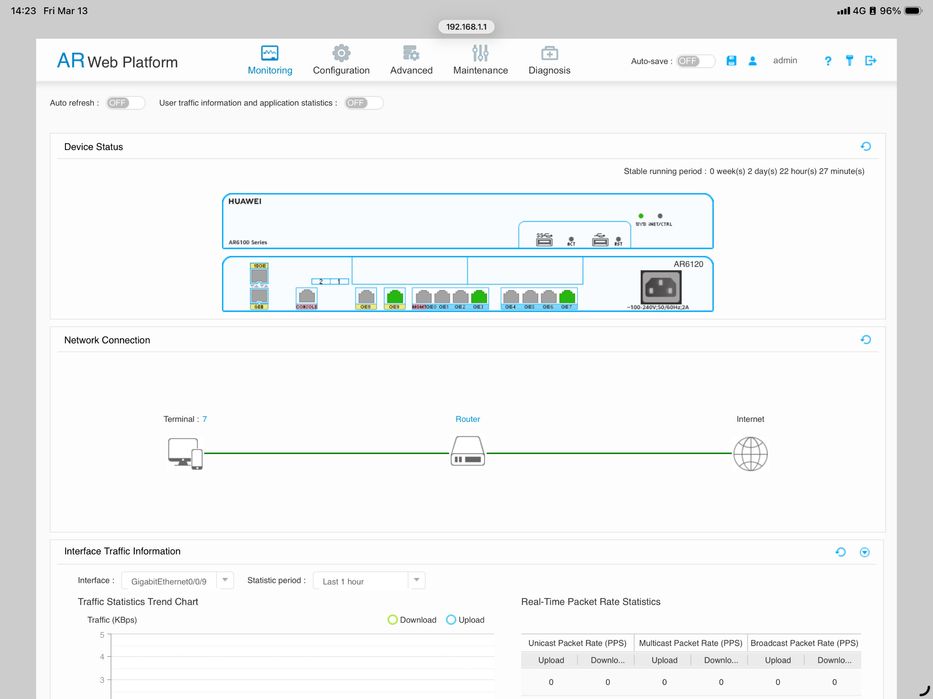The image size is (933, 699).
Task: Open the Monitoring tab
Action: (x=270, y=60)
